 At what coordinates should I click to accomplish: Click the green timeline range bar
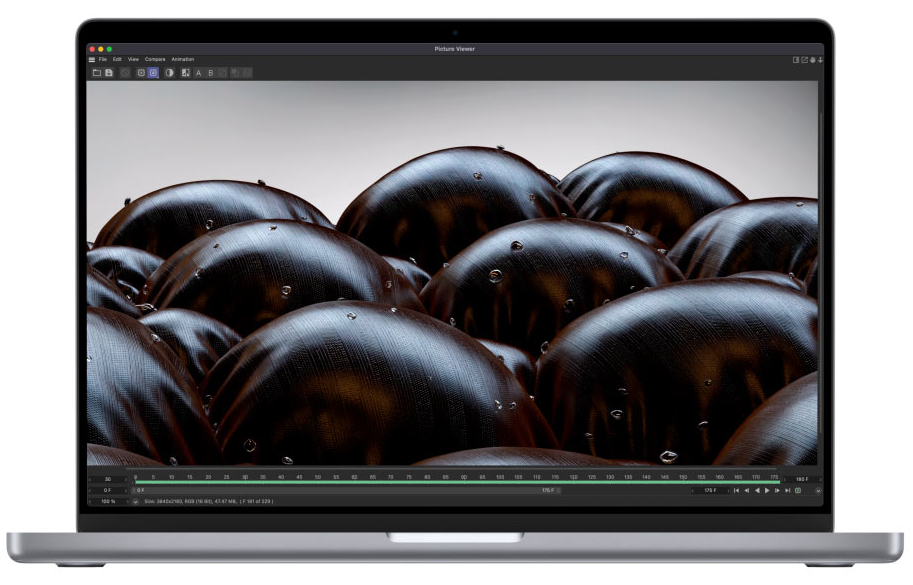[457, 483]
